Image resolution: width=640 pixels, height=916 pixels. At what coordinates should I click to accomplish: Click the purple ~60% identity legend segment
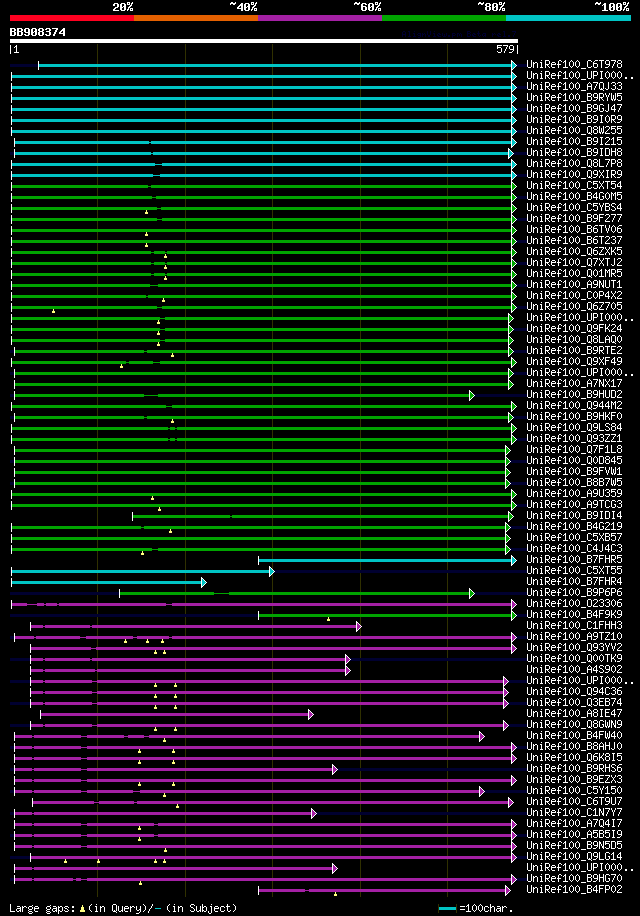point(320,18)
